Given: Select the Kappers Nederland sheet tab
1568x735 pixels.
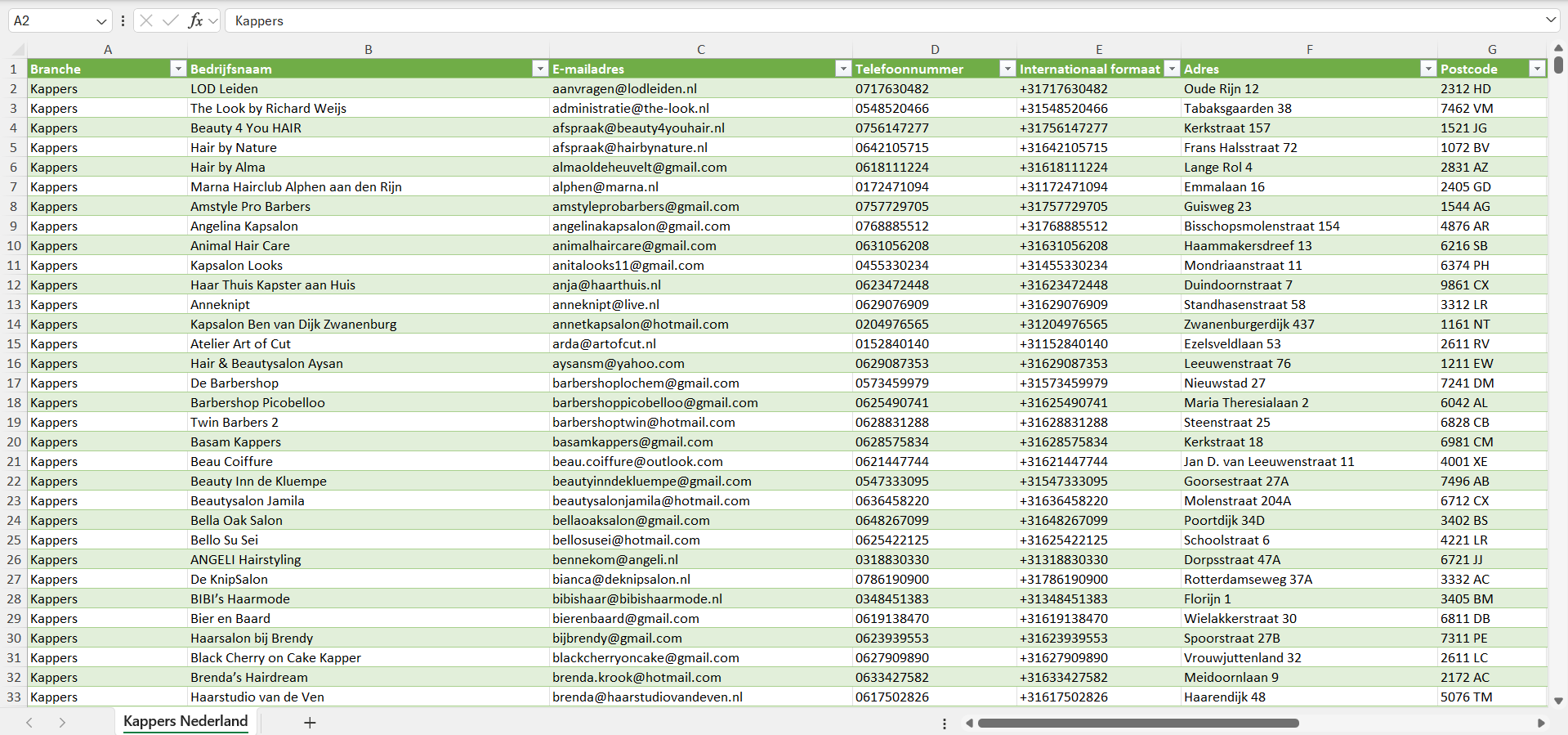Looking at the screenshot, I should 185,721.
